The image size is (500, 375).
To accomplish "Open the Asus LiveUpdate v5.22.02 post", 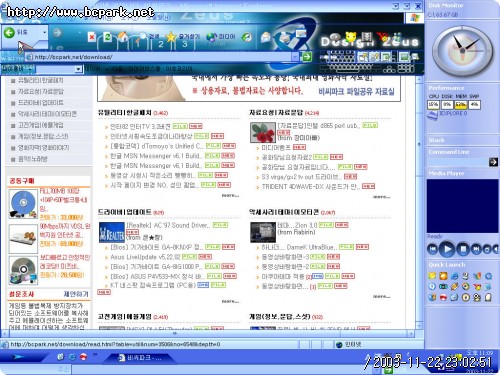I will click(x=145, y=257).
